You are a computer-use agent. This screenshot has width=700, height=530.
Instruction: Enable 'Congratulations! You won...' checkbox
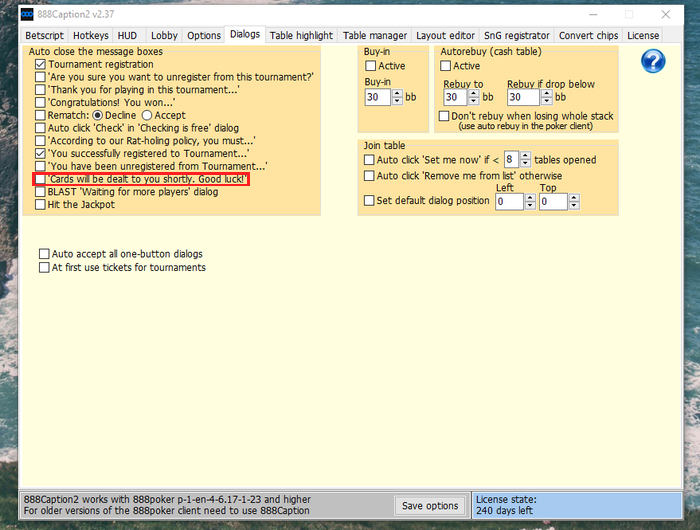click(40, 103)
